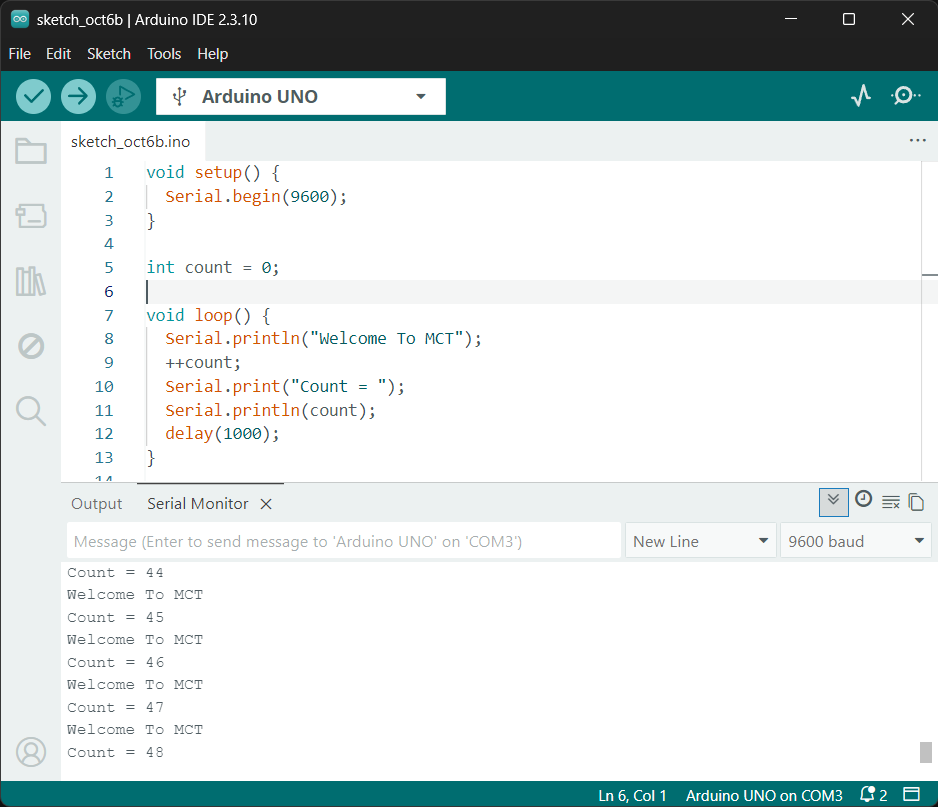This screenshot has width=938, height=807.
Task: Click the serial message input field
Action: 344,541
